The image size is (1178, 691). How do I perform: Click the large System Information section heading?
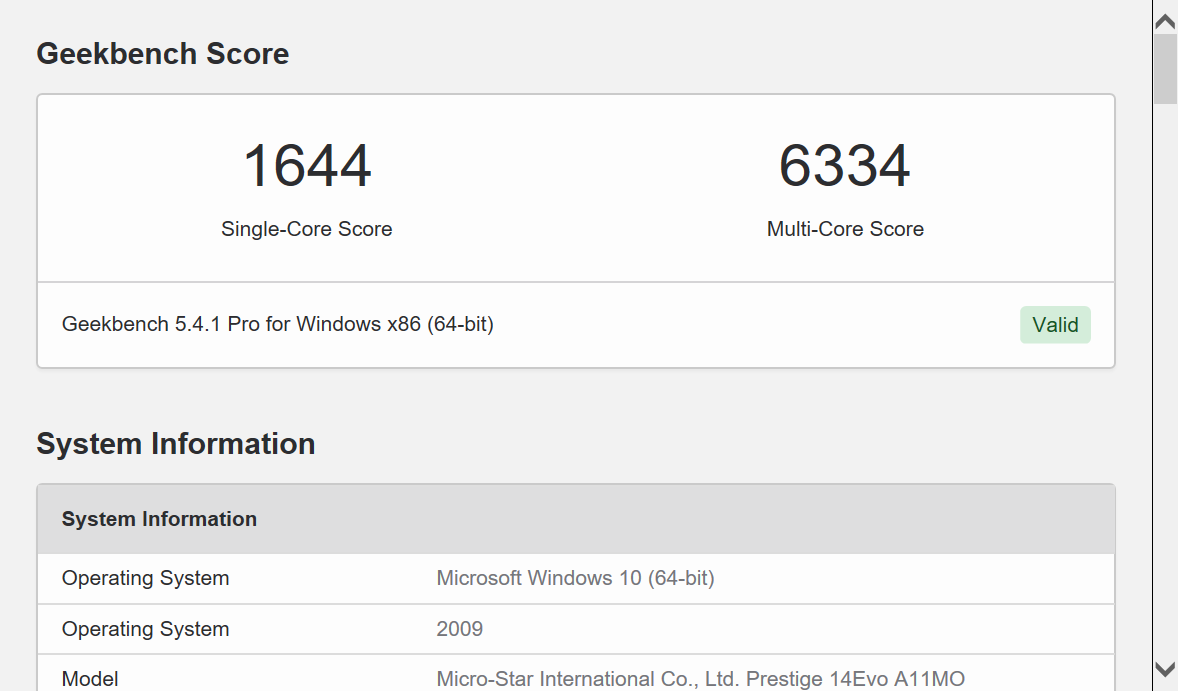(x=176, y=444)
